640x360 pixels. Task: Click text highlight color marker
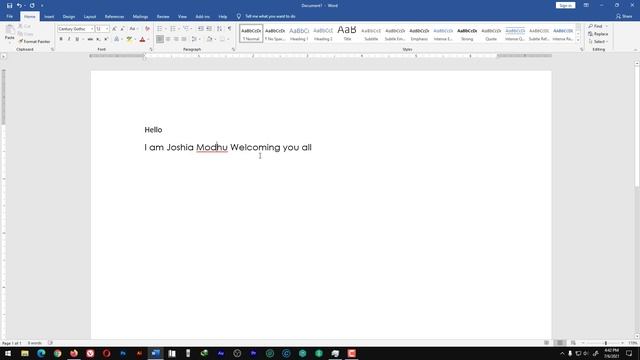click(129, 39)
